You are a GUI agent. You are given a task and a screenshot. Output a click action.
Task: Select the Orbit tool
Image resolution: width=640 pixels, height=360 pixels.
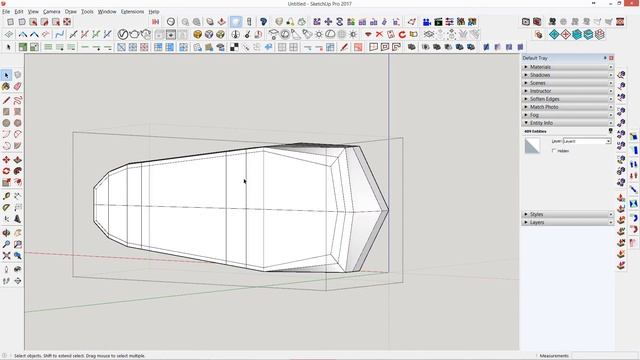6,233
